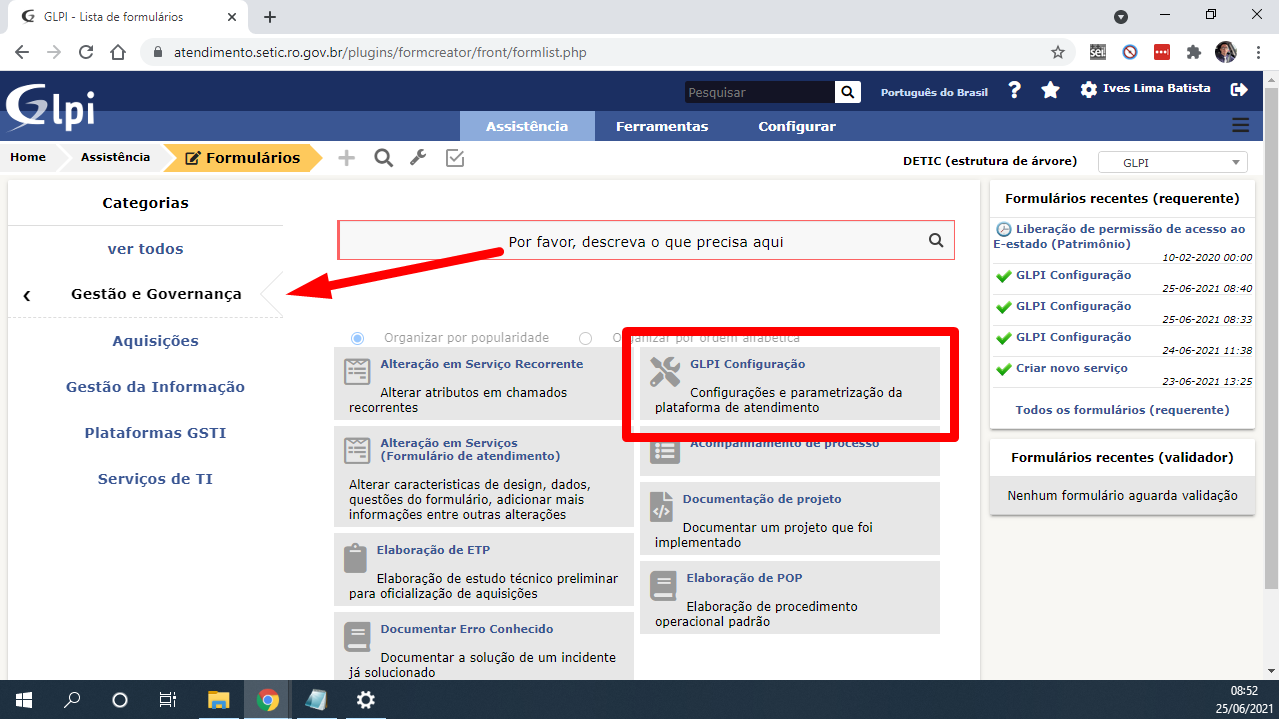Click the Documentar Erro Conhecido book icon

357,637
